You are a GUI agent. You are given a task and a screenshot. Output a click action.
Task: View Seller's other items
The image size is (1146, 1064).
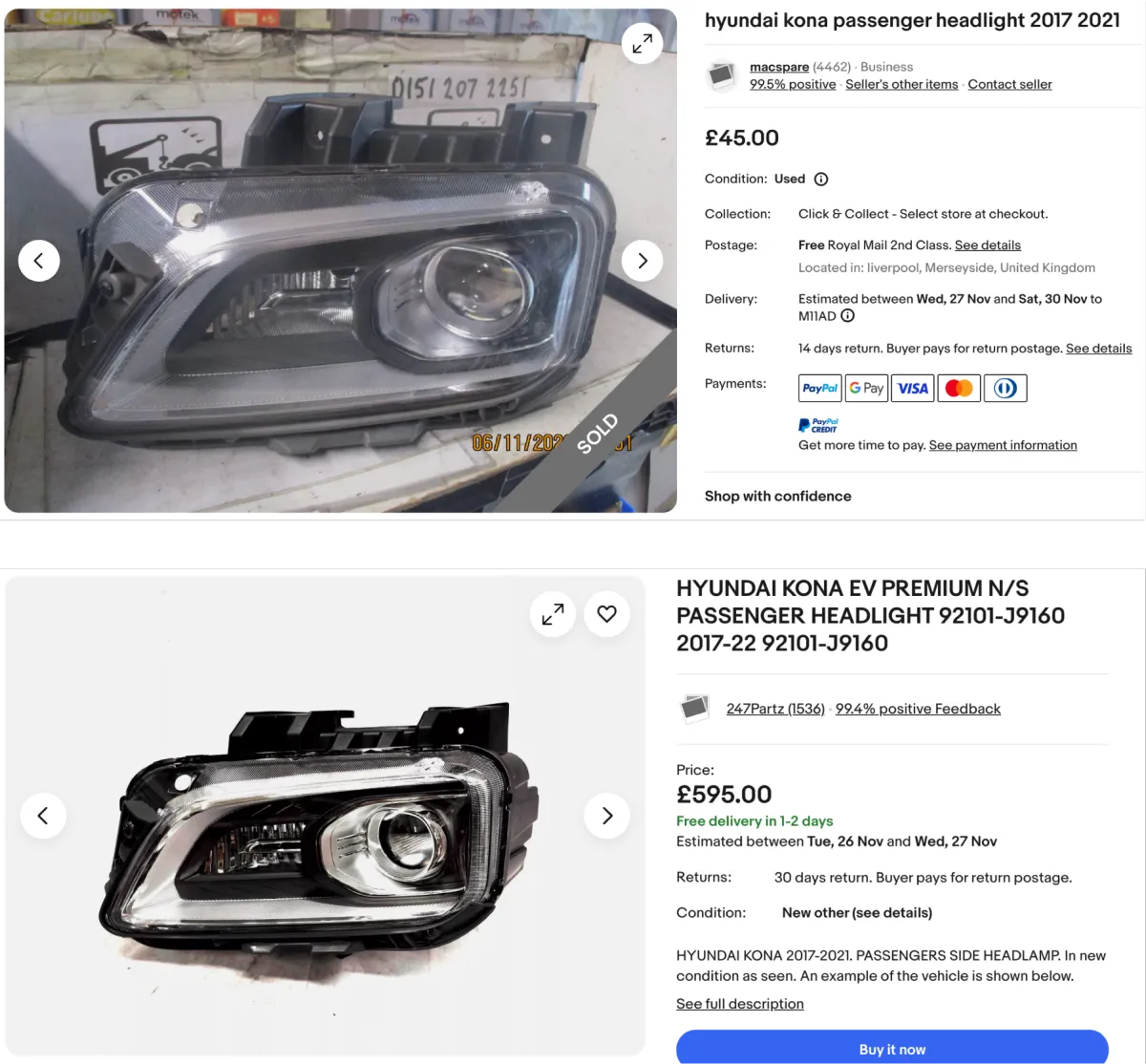click(x=902, y=84)
